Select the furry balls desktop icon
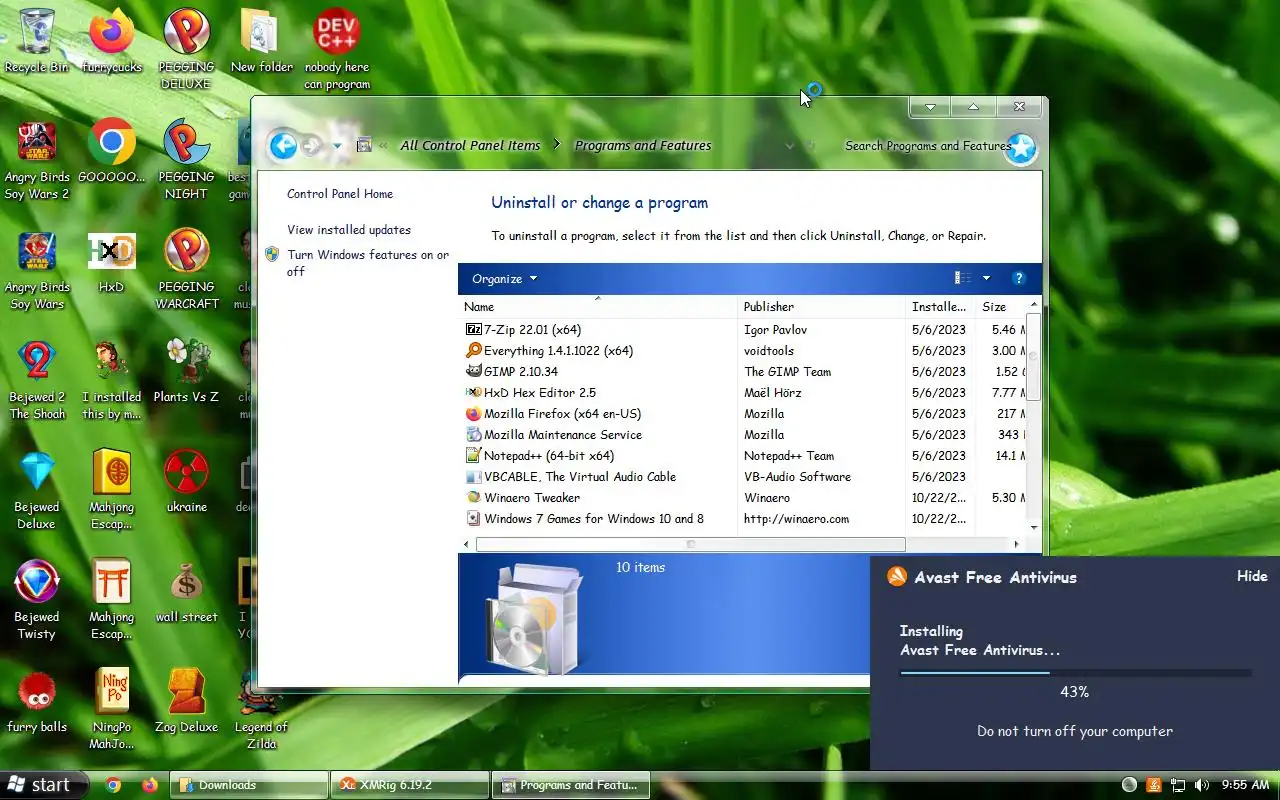Viewport: 1280px width, 800px height. coord(37,702)
